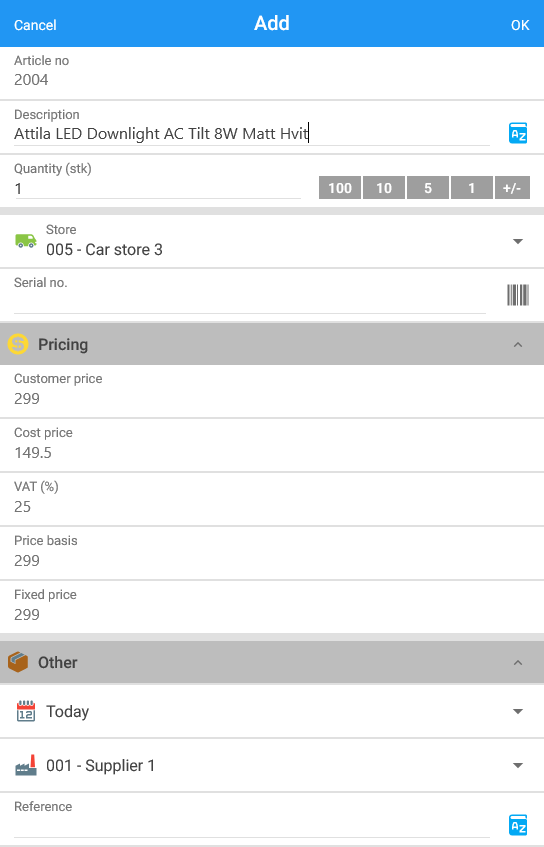This screenshot has width=544, height=847.
Task: Open text picker icon beside Description
Action: tap(518, 133)
